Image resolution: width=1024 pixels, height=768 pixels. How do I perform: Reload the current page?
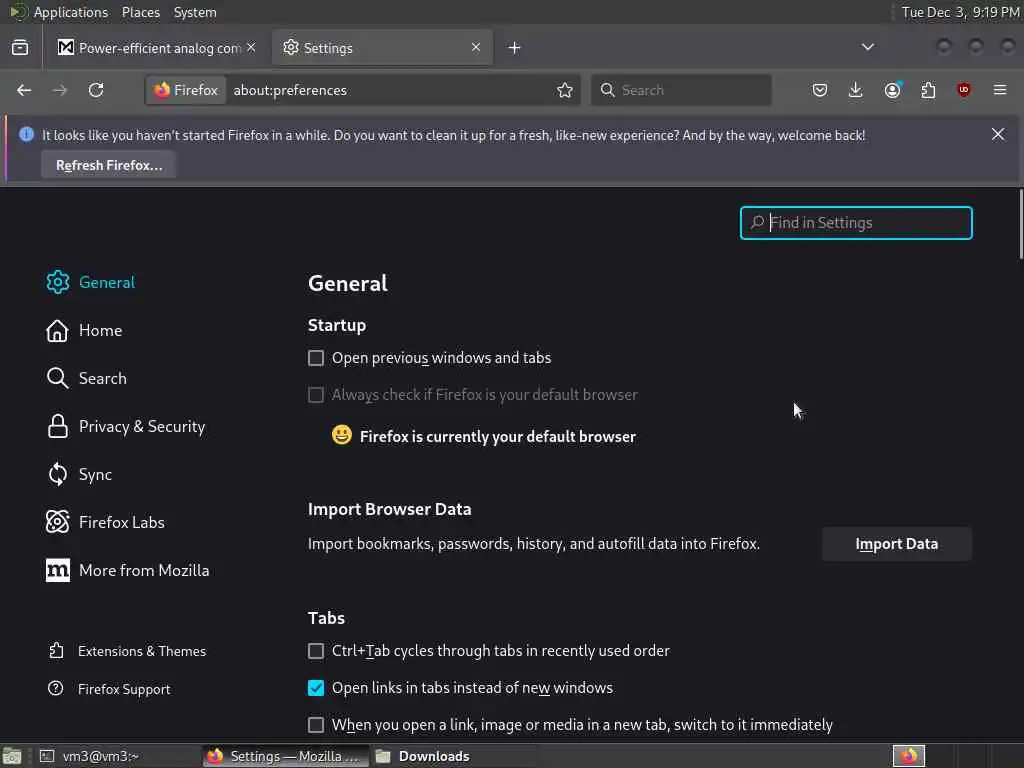(96, 90)
